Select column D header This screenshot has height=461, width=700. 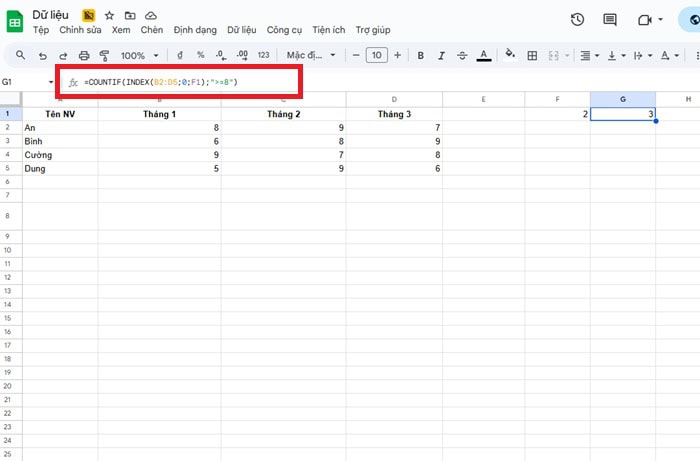[394, 99]
